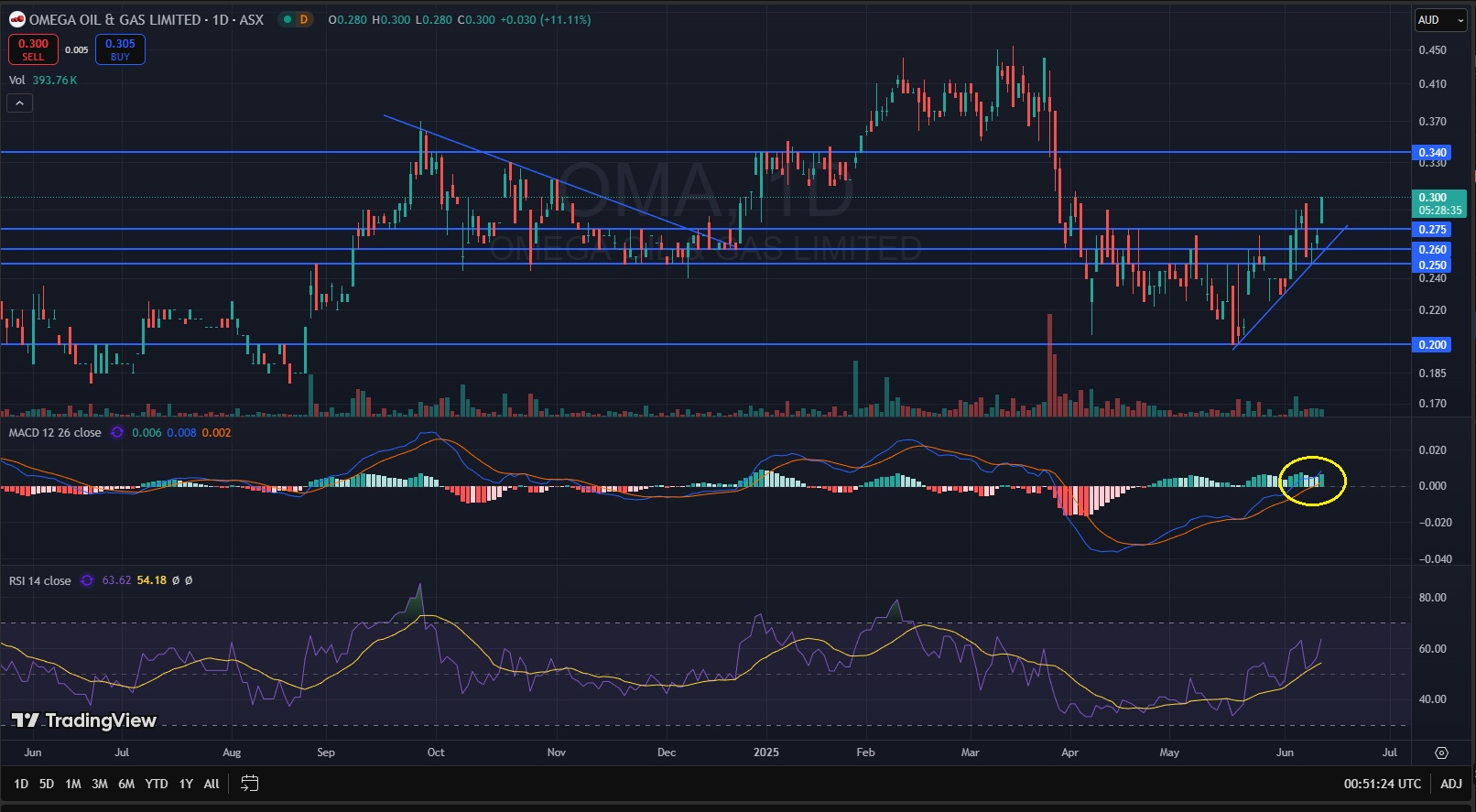The image size is (1476, 812).
Task: Click the RSI 14 close legend
Action: [x=39, y=580]
